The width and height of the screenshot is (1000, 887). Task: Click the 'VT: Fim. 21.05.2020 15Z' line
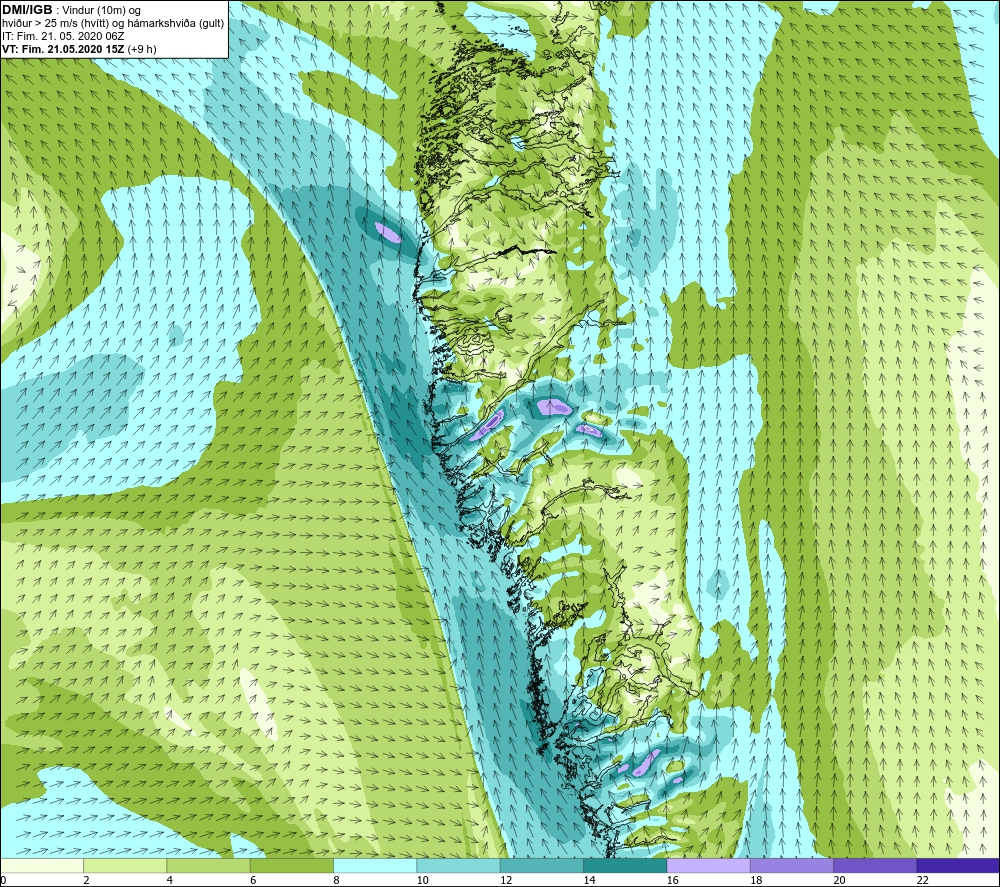[79, 49]
